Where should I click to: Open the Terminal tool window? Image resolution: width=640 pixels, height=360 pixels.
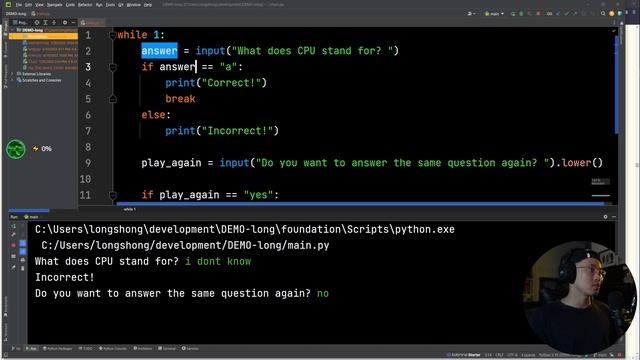pos(167,349)
